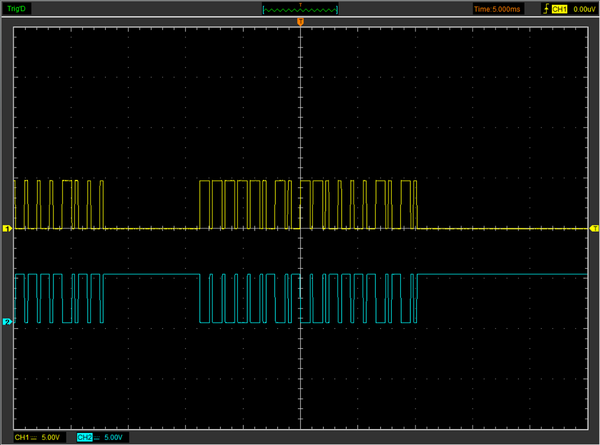Click the rising edge trigger slope icon

tap(546, 8)
